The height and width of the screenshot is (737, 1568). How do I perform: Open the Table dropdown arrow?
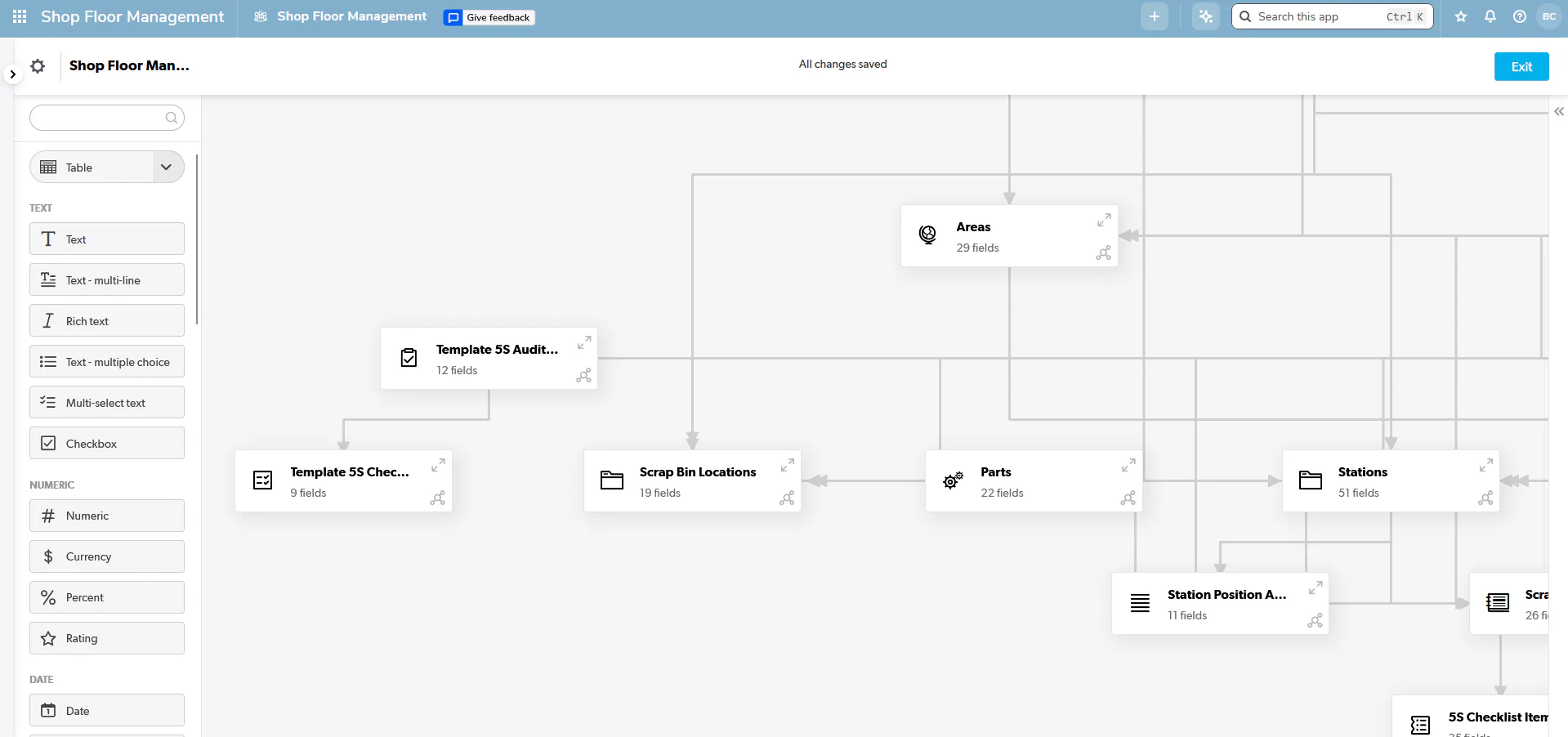[x=167, y=167]
